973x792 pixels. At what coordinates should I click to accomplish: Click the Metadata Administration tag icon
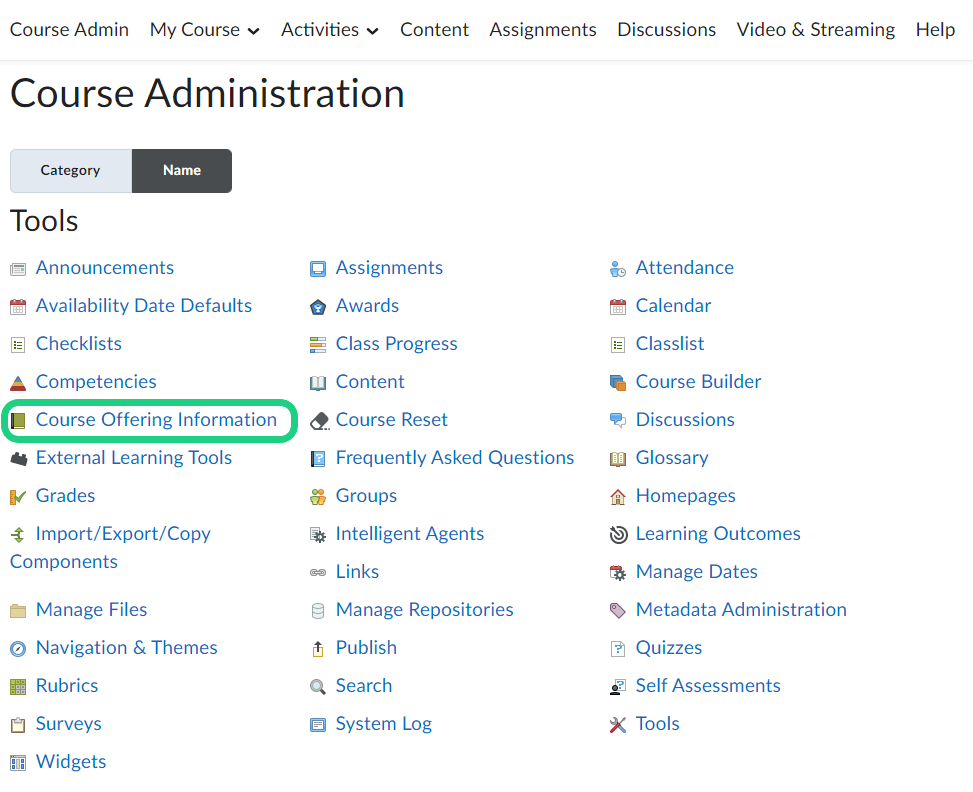(618, 611)
